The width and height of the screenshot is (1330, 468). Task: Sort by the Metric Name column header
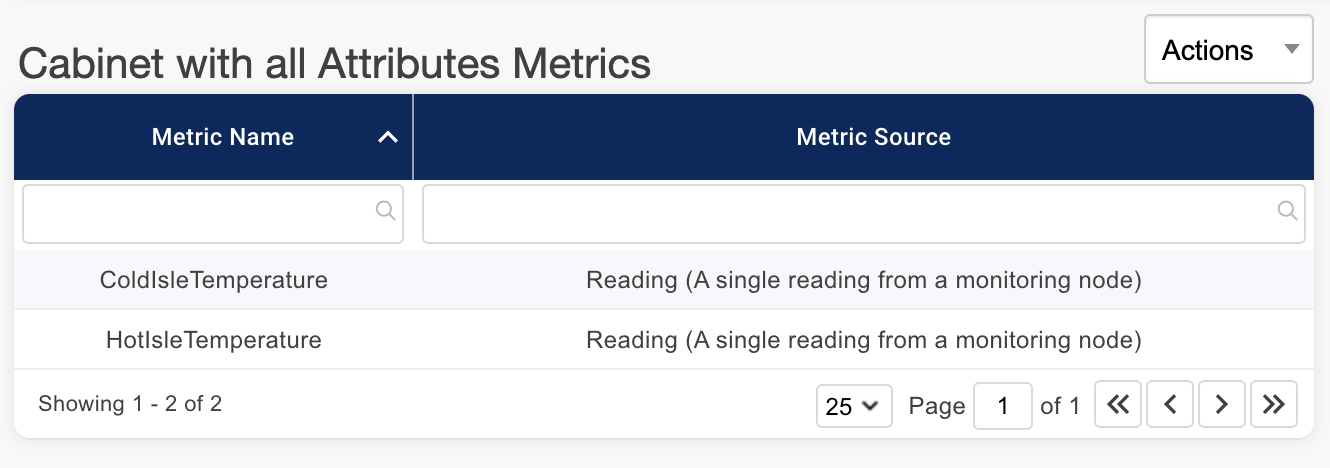coord(222,137)
